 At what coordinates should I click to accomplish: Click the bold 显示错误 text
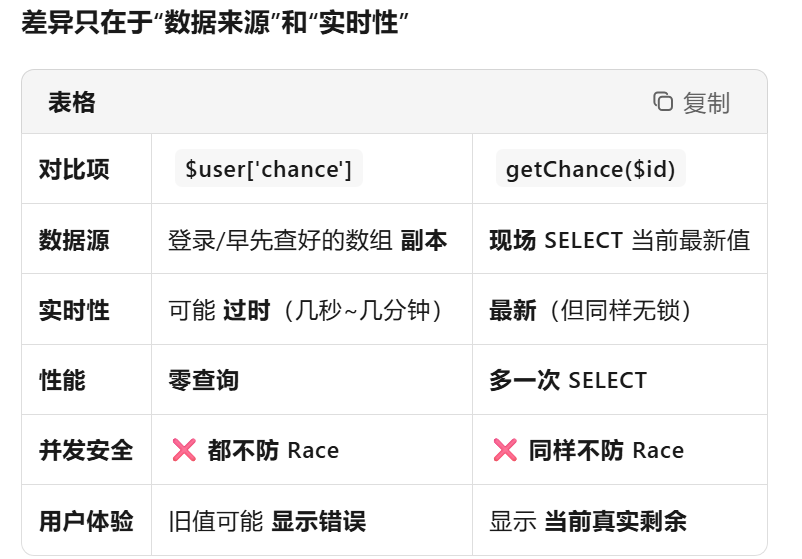[x=319, y=521]
